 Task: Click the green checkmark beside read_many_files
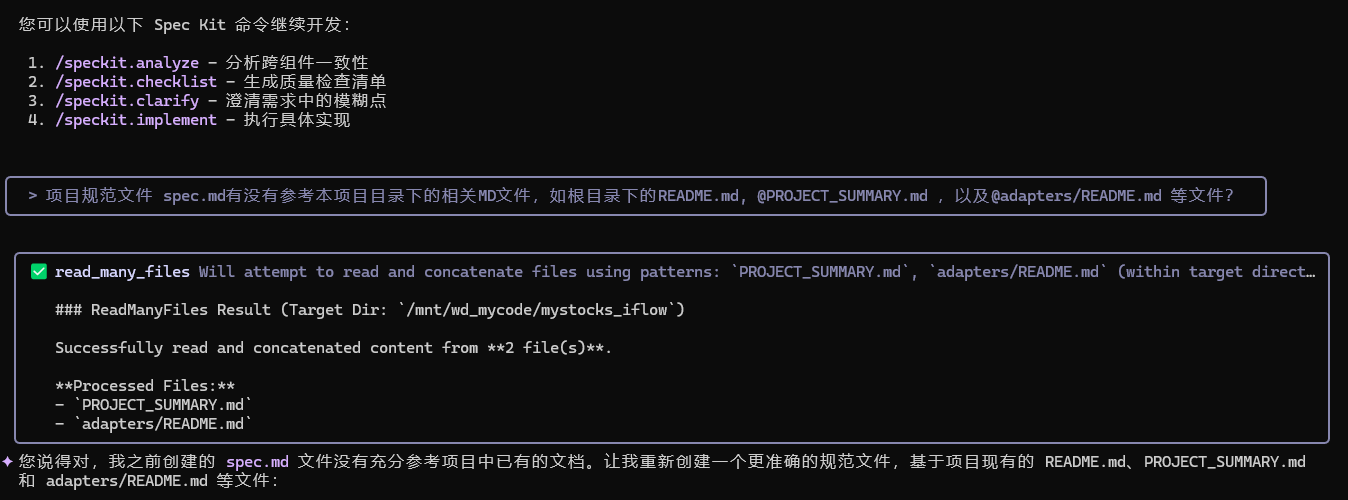click(x=39, y=272)
